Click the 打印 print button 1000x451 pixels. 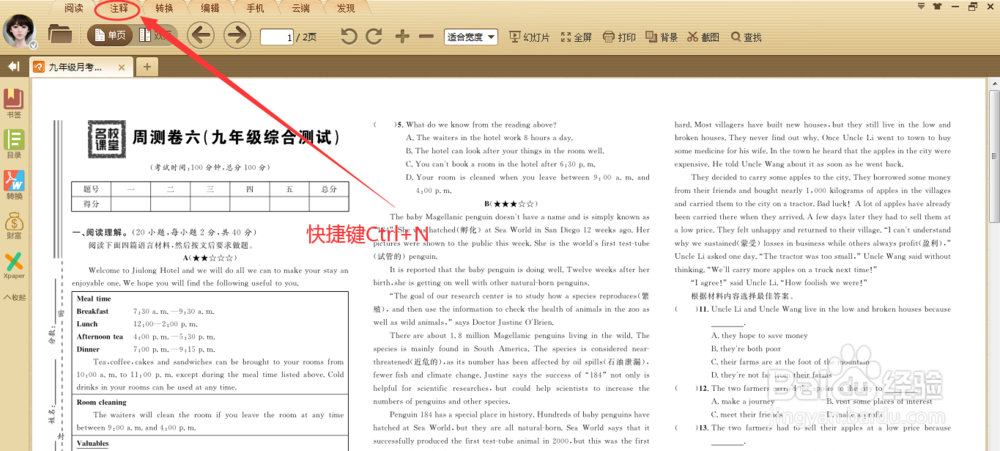click(x=619, y=37)
